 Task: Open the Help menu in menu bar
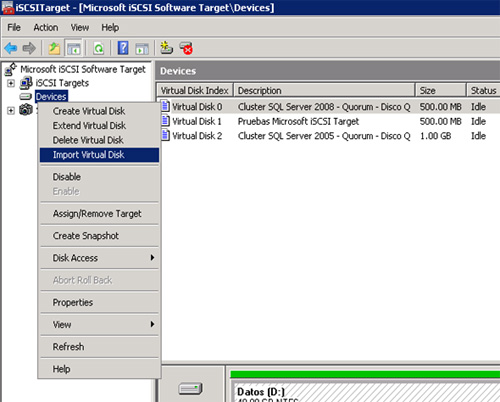(x=110, y=27)
